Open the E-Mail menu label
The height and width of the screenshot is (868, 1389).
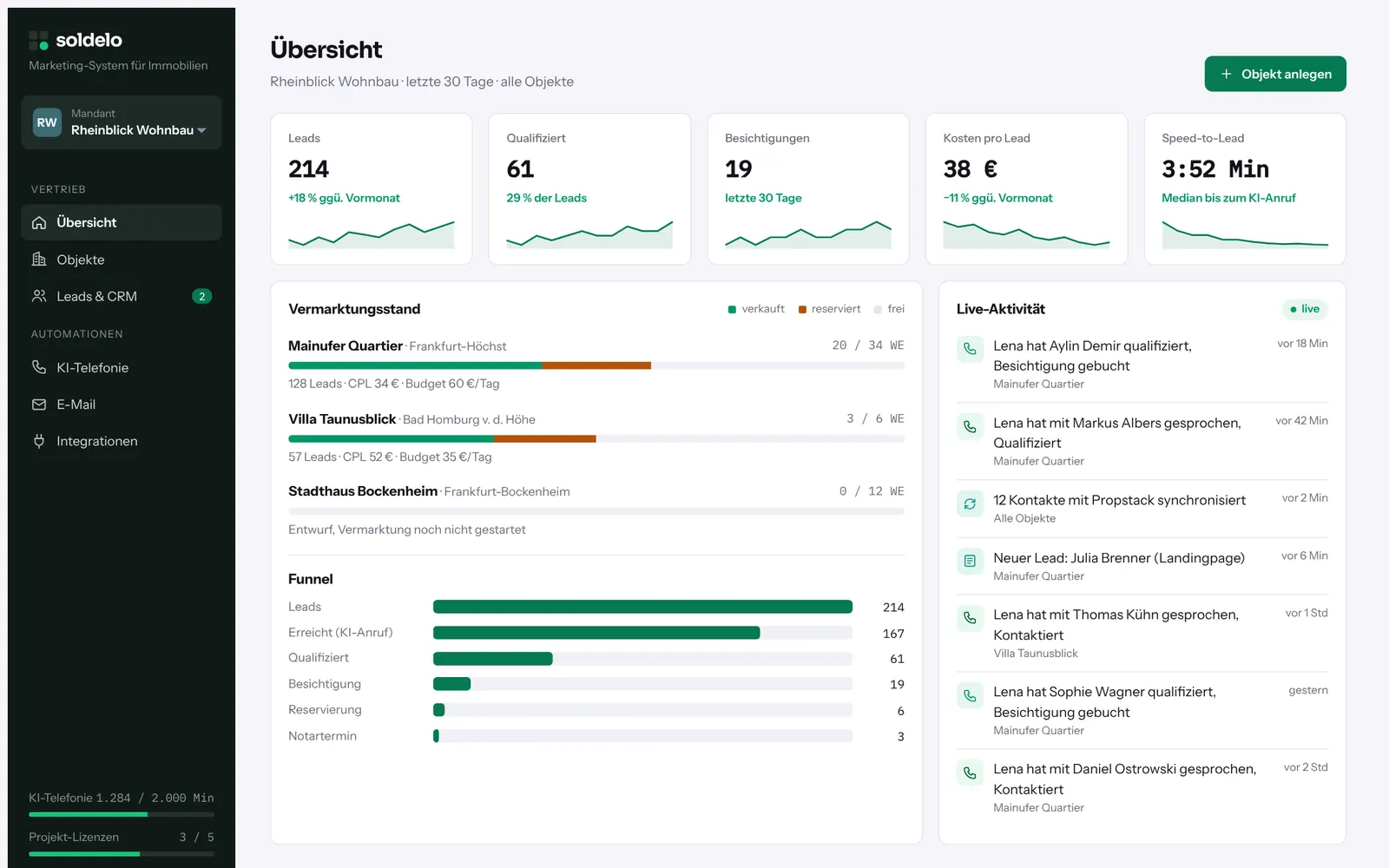click(x=76, y=404)
